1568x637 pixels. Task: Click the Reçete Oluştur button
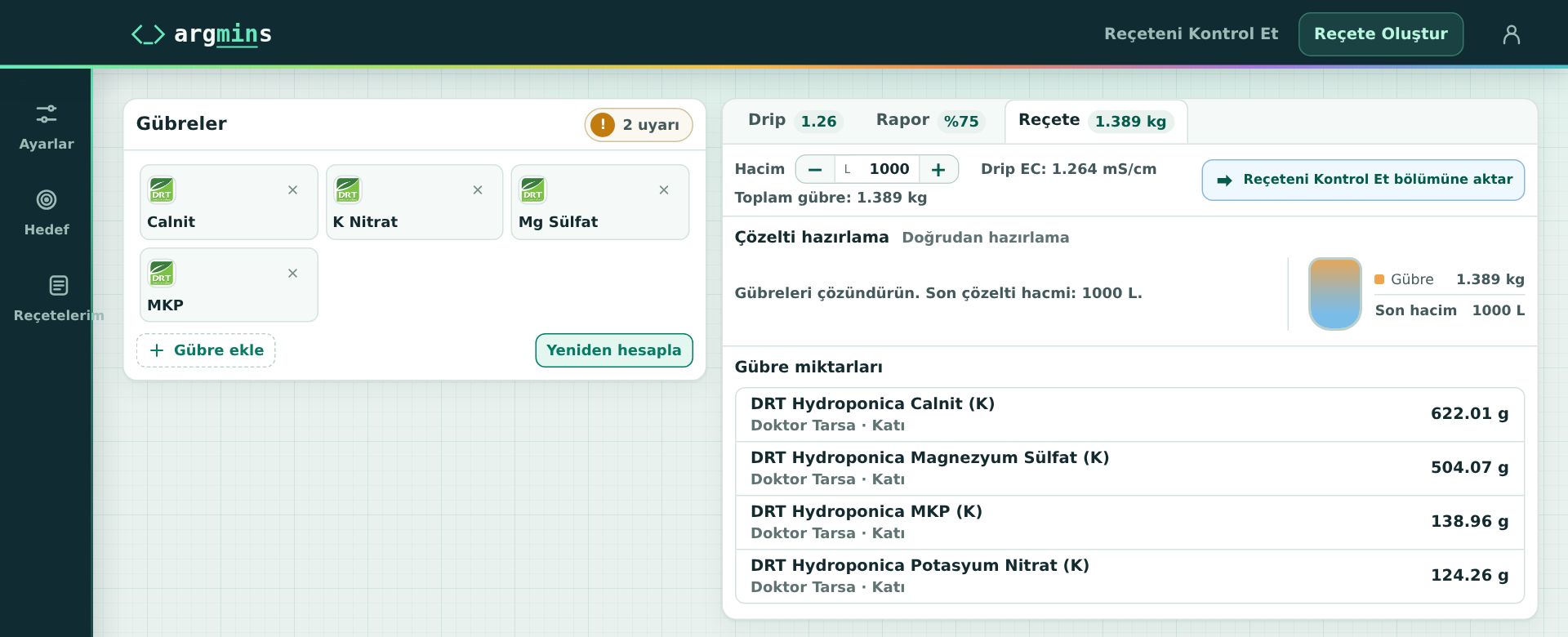coord(1381,34)
